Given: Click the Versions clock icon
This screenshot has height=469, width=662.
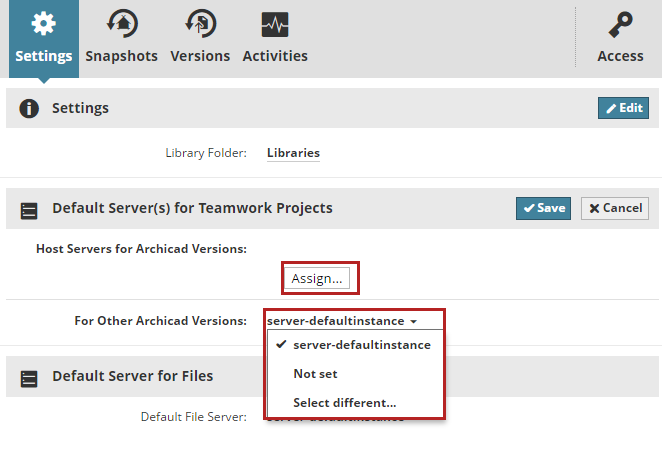Looking at the screenshot, I should pyautogui.click(x=200, y=24).
